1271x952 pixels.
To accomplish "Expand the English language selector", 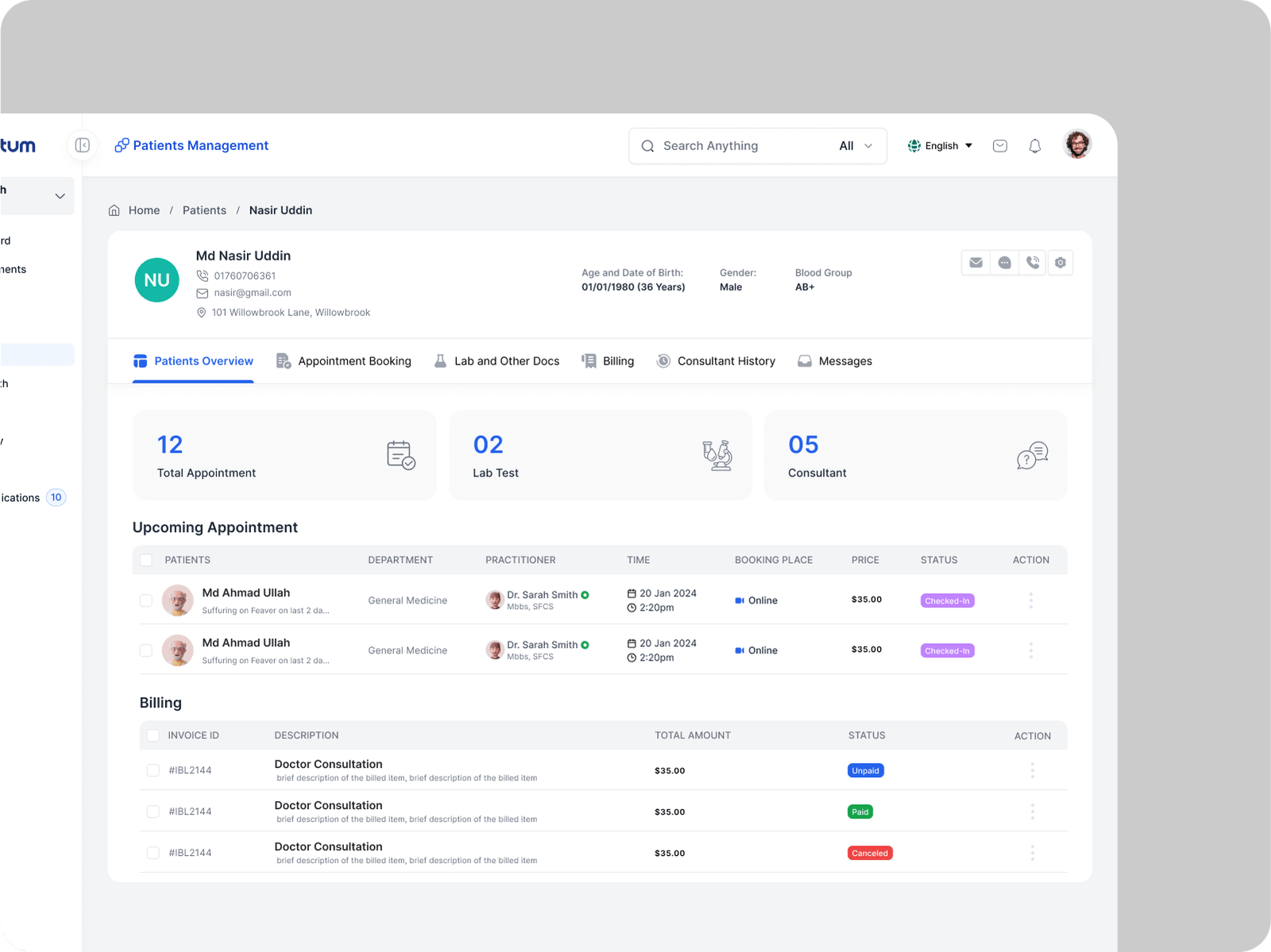I will coord(941,146).
